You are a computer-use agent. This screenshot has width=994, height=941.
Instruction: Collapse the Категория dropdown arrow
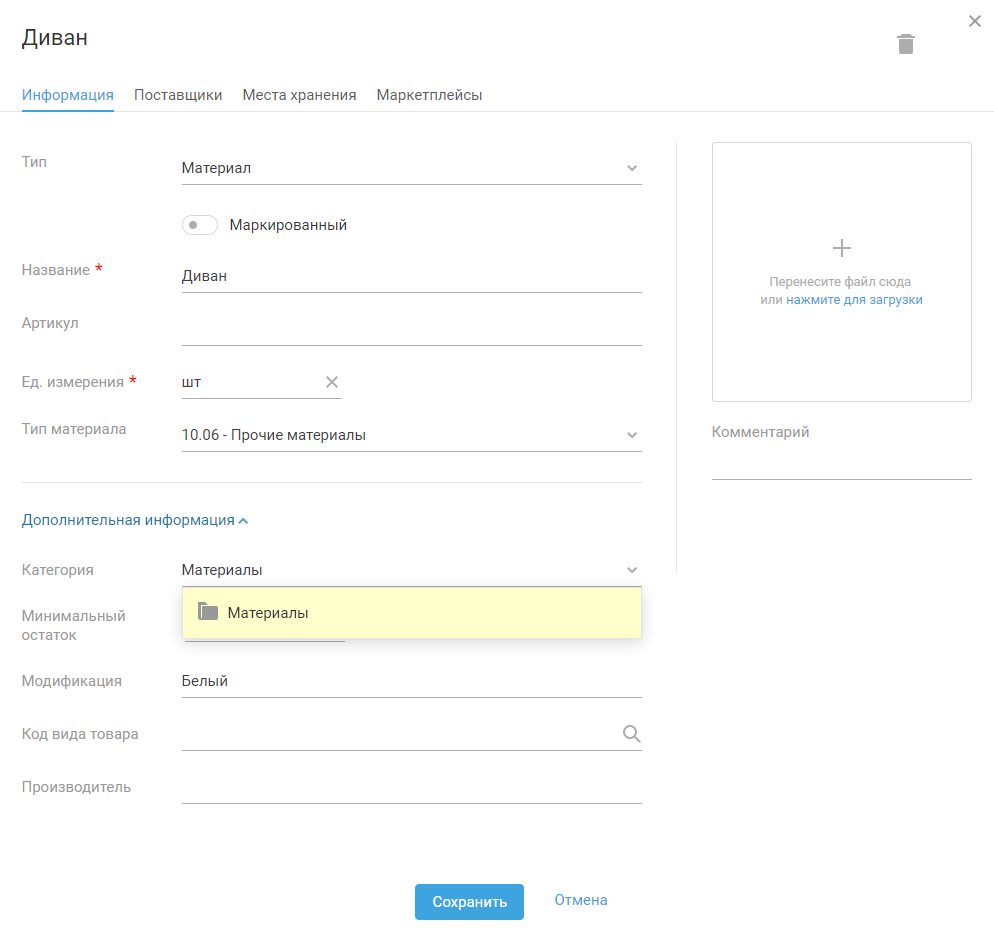tap(632, 570)
